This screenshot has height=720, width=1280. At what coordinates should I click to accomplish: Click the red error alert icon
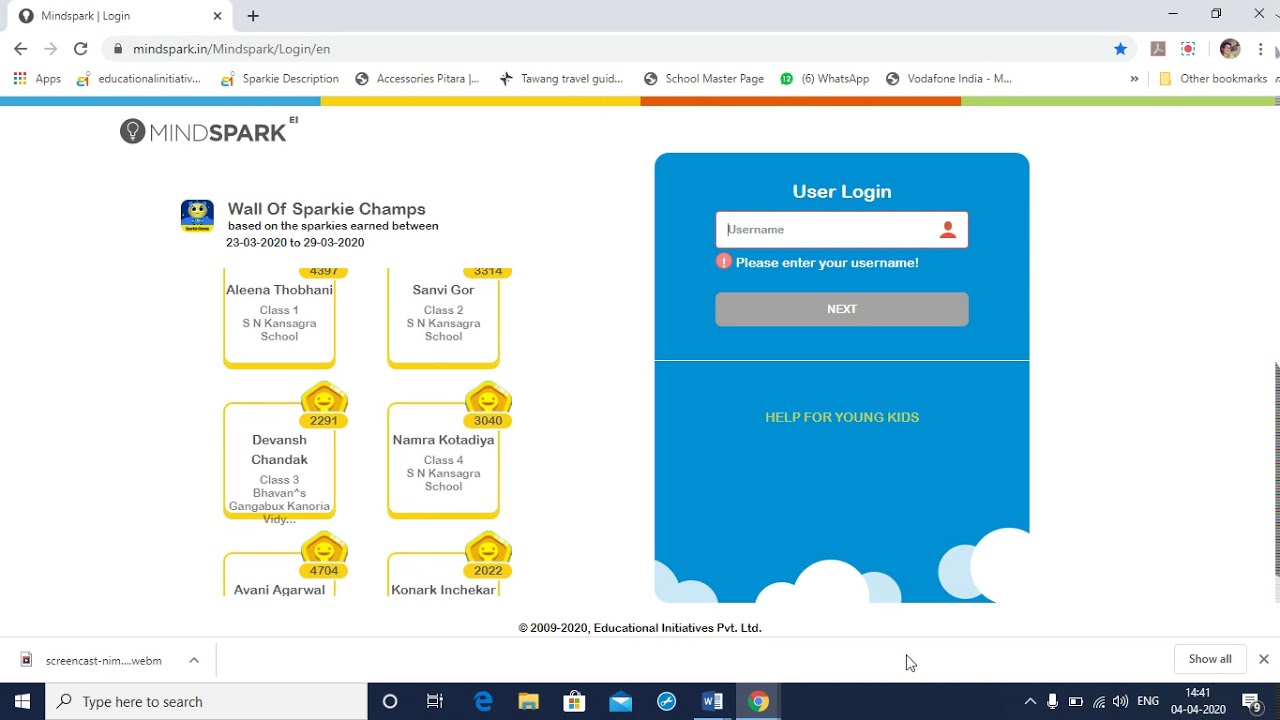pos(724,262)
